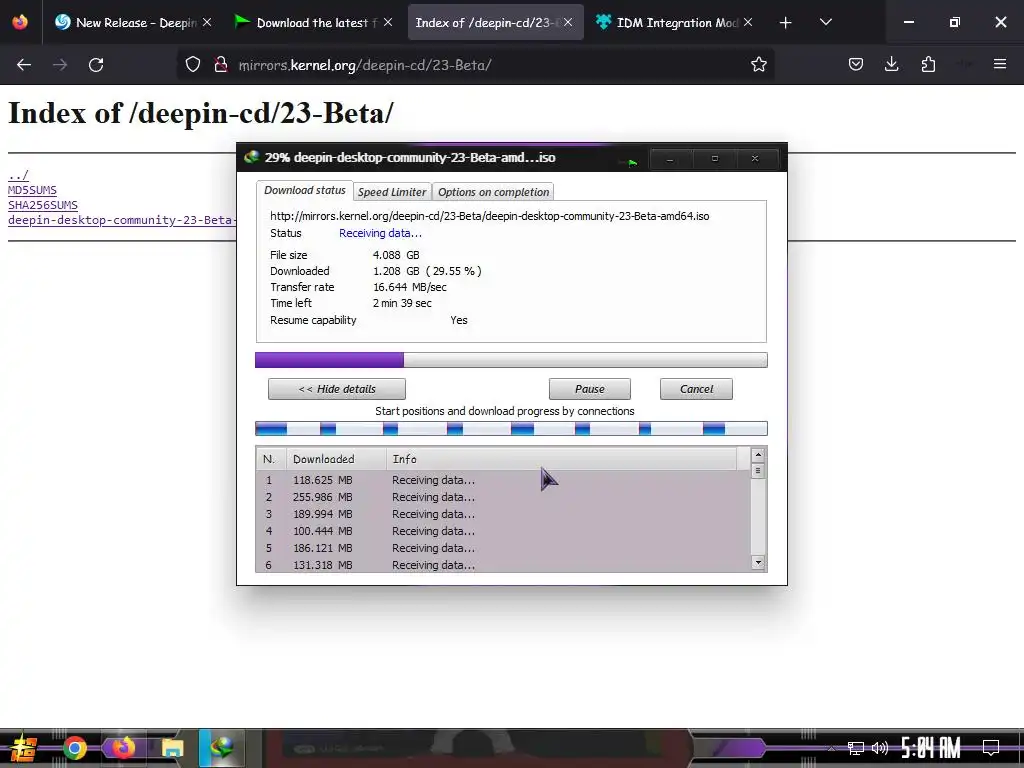The height and width of the screenshot is (768, 1024).
Task: Click connection list scrollbar down arrow
Action: pyautogui.click(x=758, y=562)
